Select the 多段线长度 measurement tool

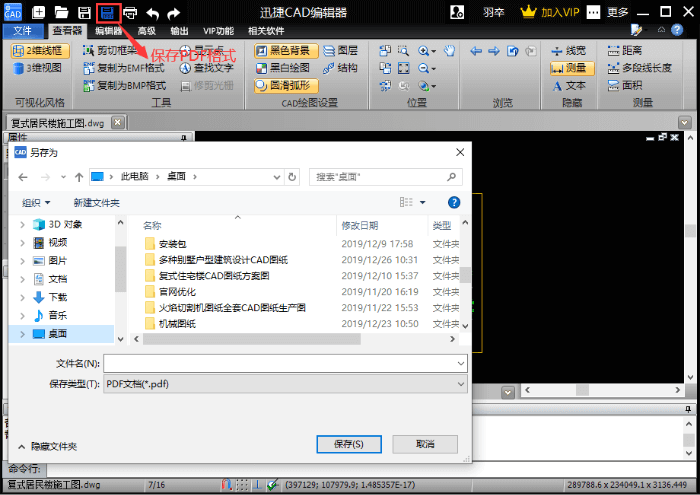[x=639, y=68]
